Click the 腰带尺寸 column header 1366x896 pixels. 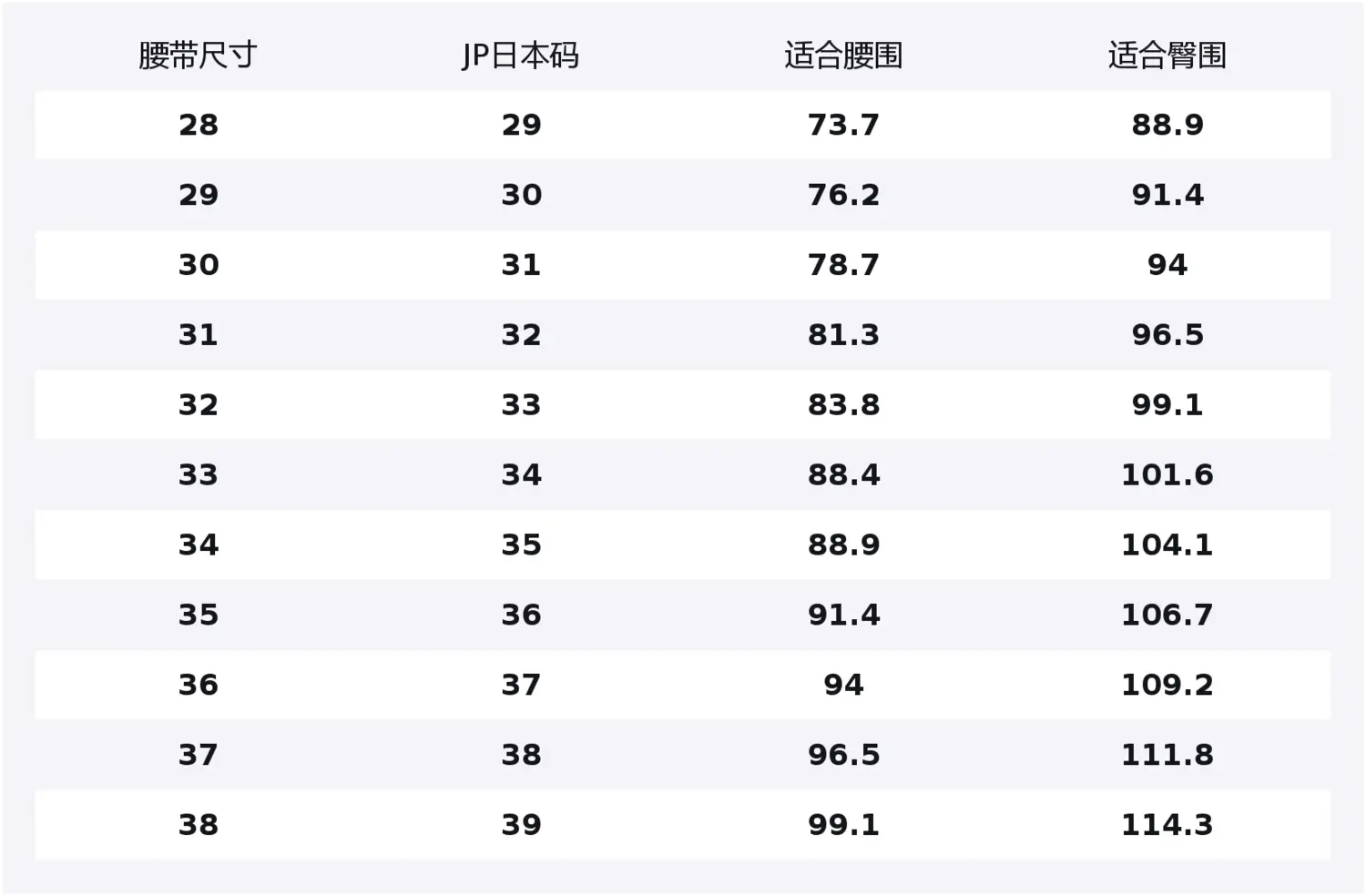[x=198, y=56]
